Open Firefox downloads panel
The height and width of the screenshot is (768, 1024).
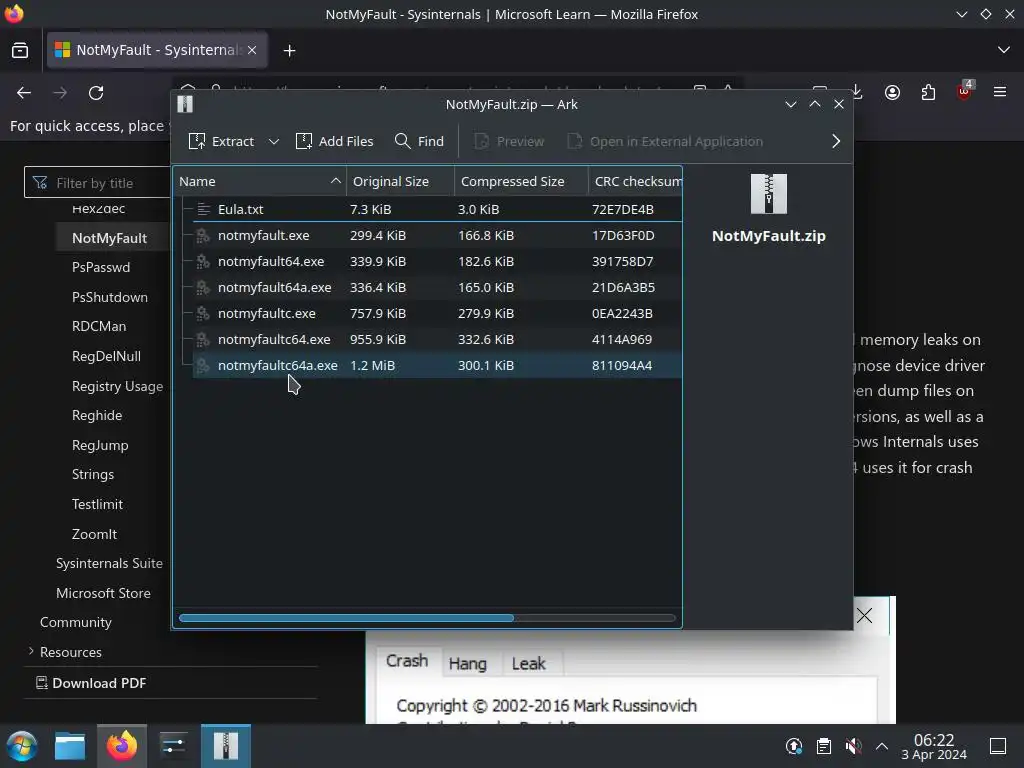coord(857,93)
